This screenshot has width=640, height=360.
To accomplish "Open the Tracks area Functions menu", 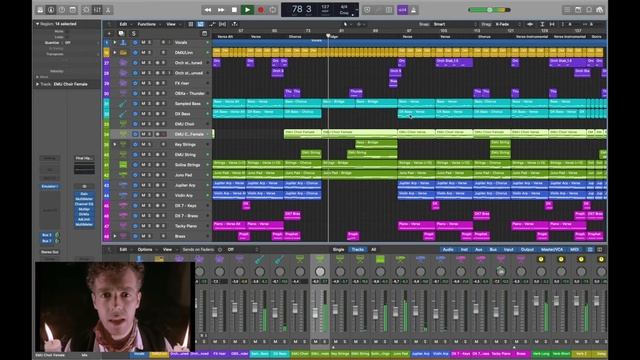I will pos(146,24).
